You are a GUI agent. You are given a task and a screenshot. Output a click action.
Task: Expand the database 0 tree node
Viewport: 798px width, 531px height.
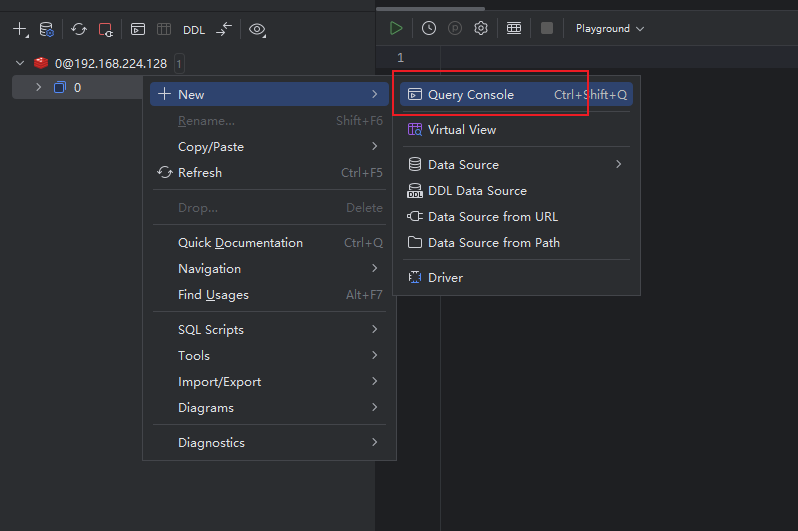coord(39,87)
